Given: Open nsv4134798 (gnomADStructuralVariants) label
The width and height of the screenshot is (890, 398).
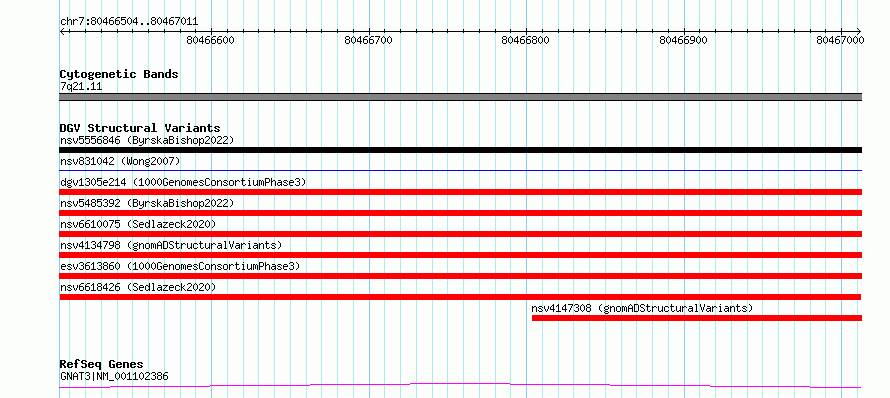Looking at the screenshot, I should coord(171,245).
